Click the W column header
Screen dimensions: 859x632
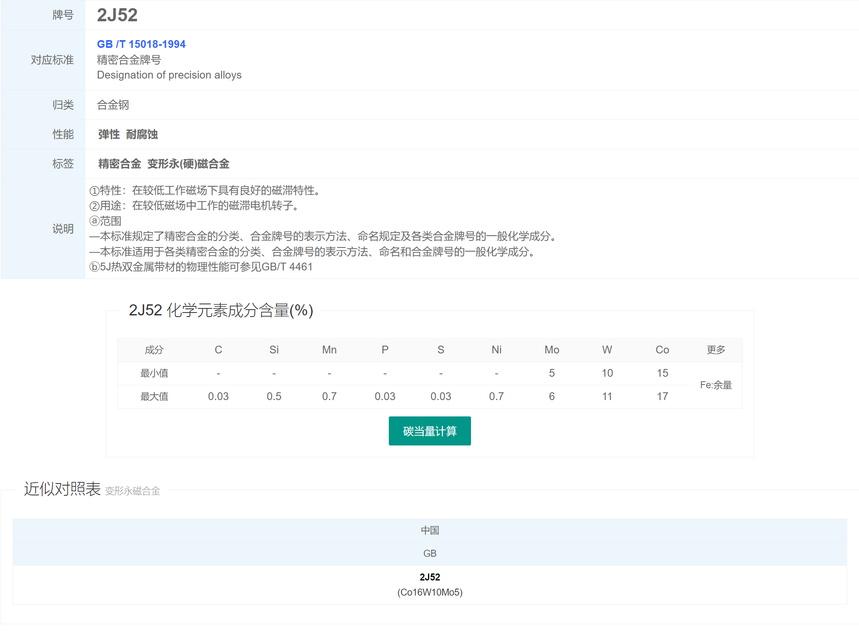607,350
